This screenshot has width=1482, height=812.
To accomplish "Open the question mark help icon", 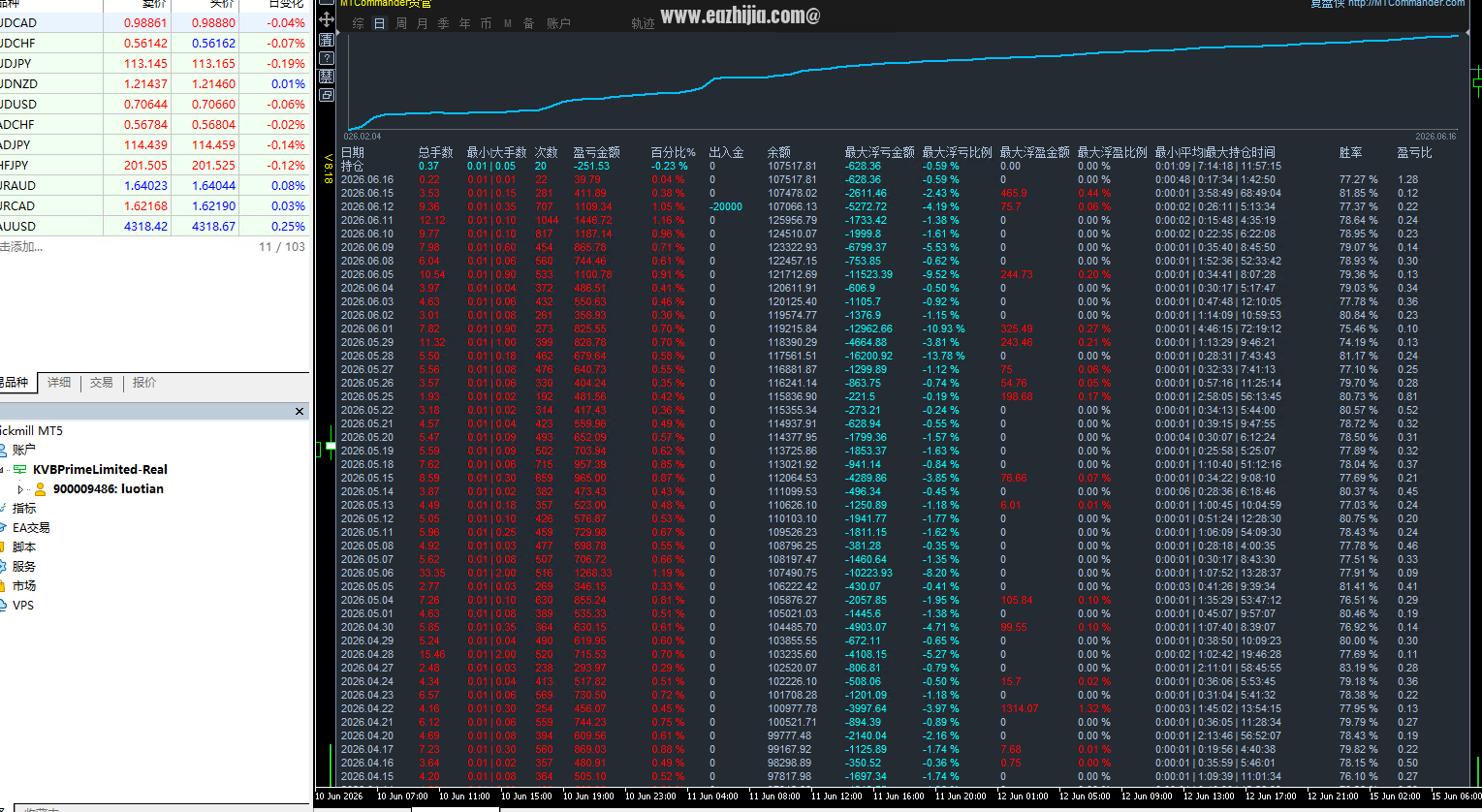I will tap(327, 58).
